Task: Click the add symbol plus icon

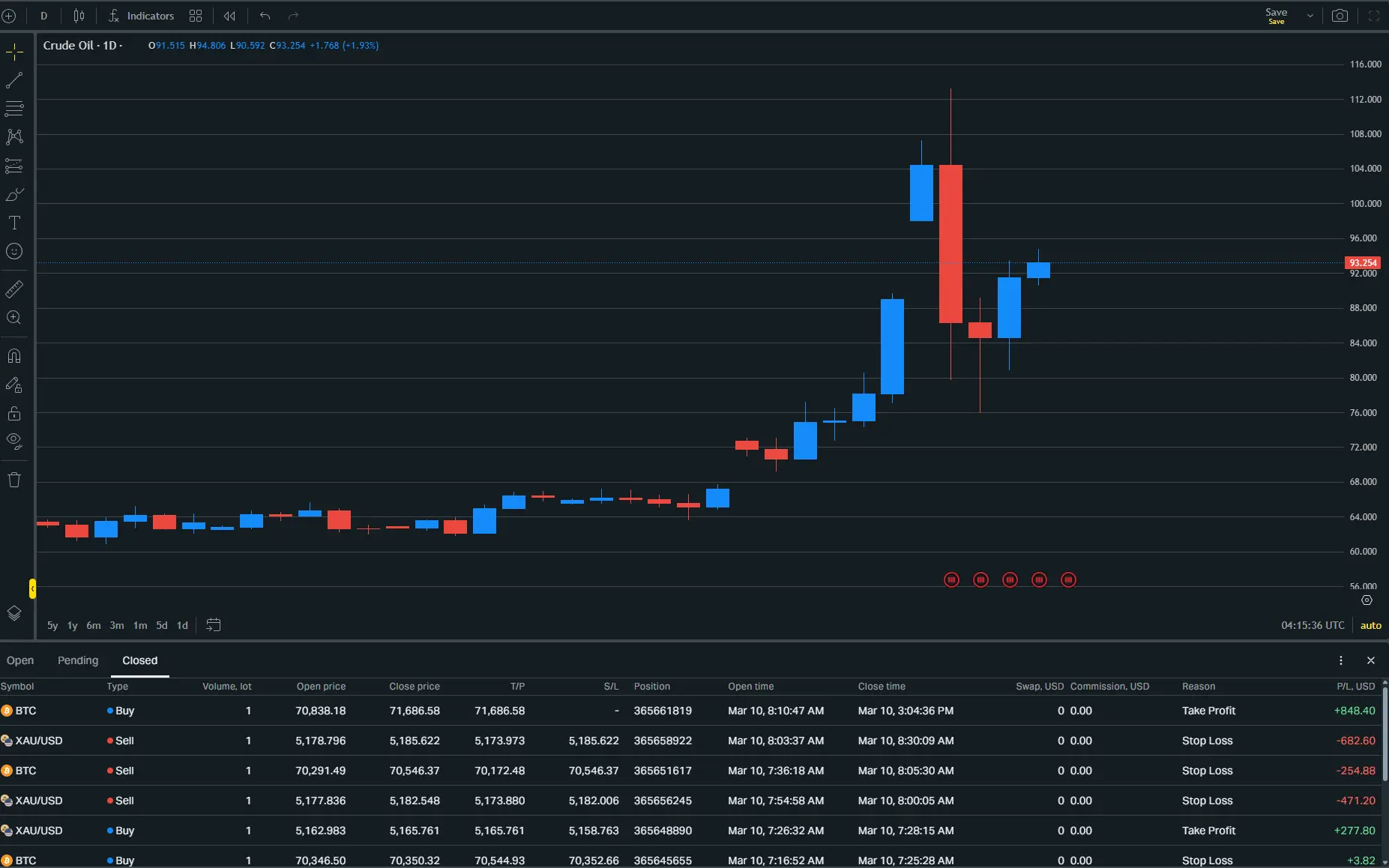Action: tap(9, 16)
